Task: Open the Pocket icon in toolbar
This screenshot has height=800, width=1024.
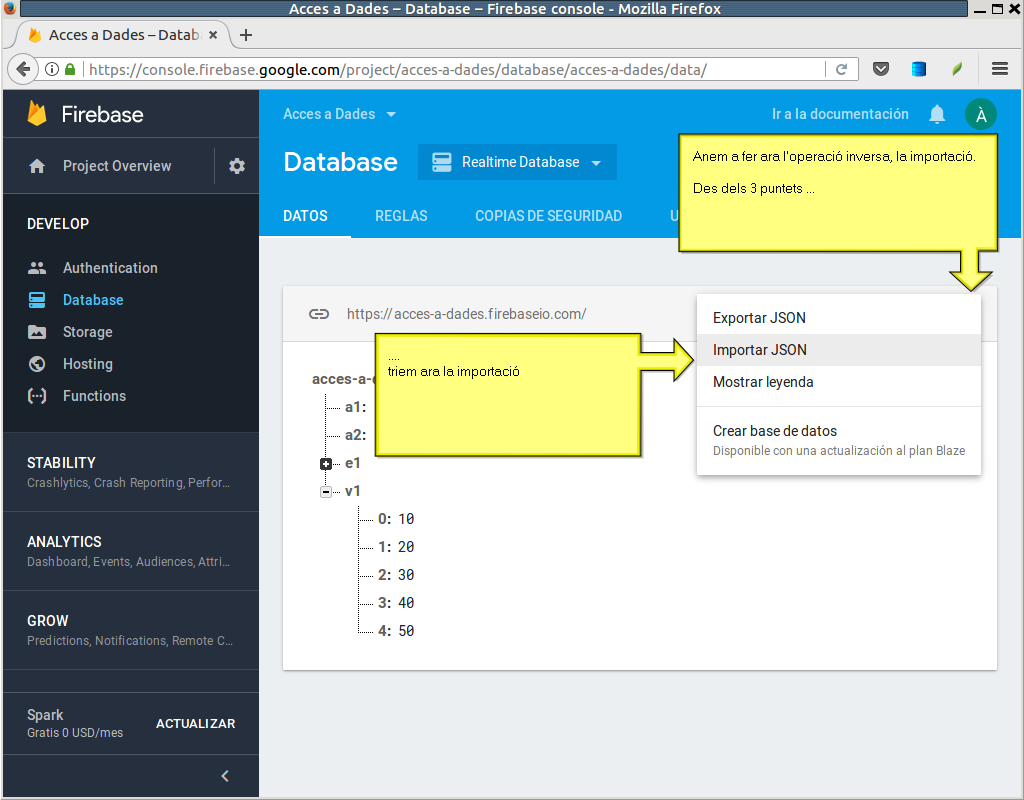Action: 881,69
